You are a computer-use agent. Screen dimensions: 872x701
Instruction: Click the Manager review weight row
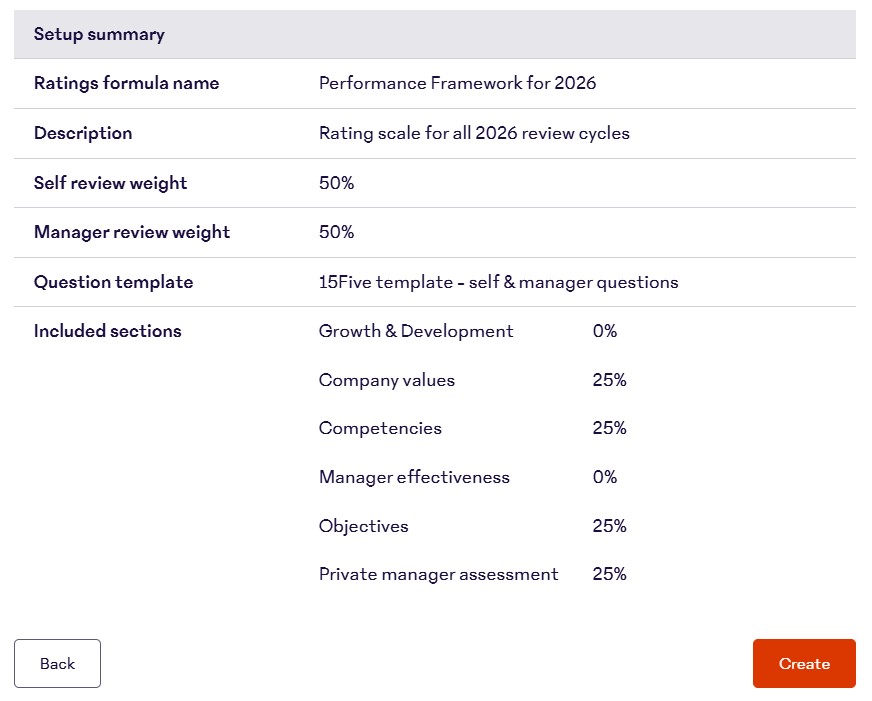tap(133, 232)
